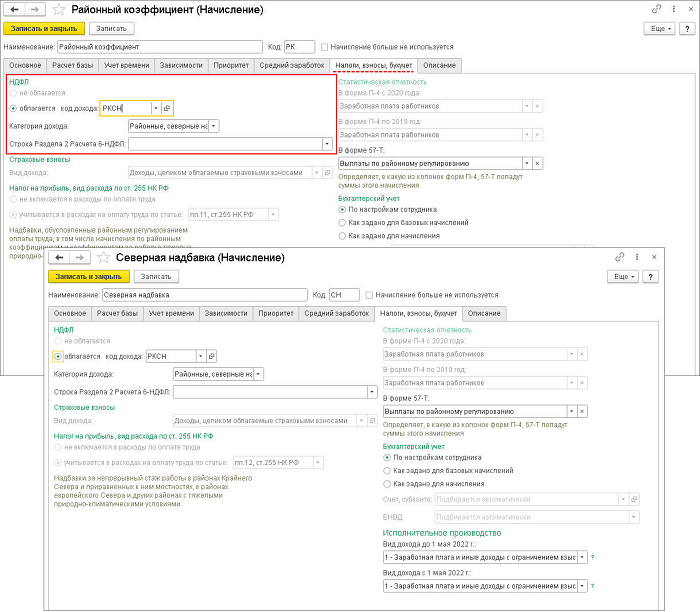Open 'Еще' menu in Районный коэффициент window
This screenshot has width=700, height=612.
657,29
